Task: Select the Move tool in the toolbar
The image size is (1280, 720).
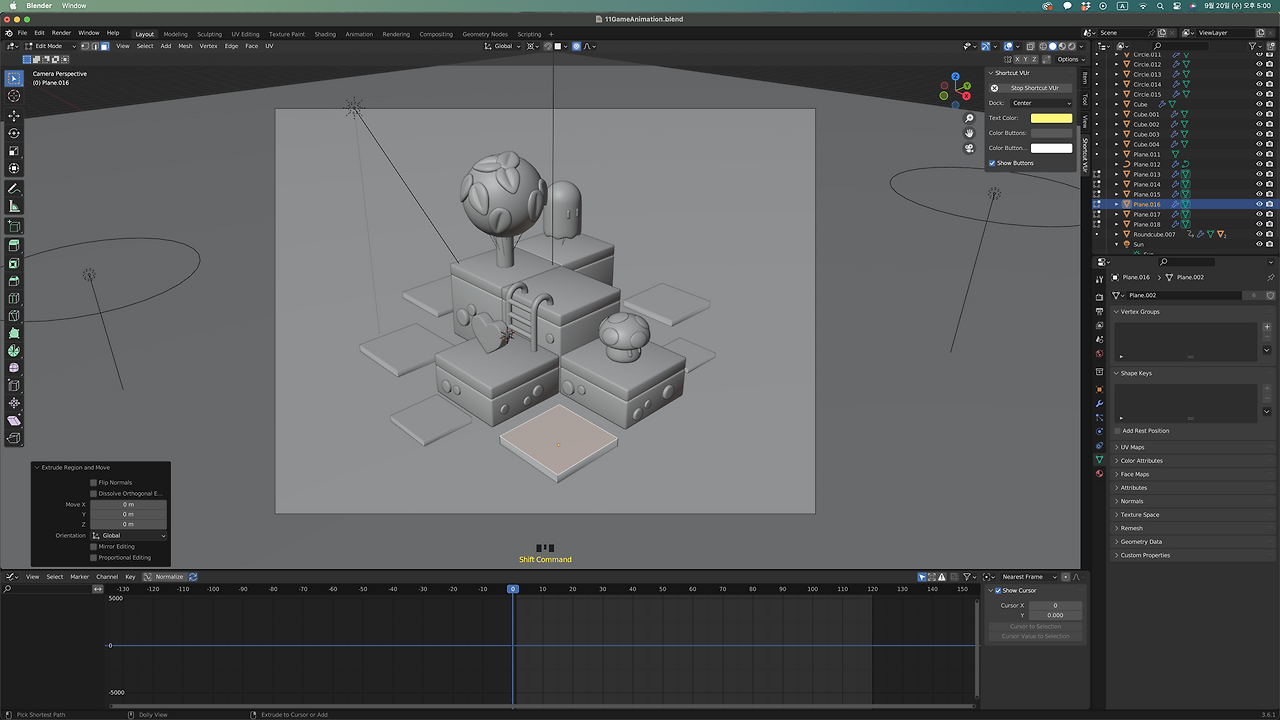Action: click(14, 115)
